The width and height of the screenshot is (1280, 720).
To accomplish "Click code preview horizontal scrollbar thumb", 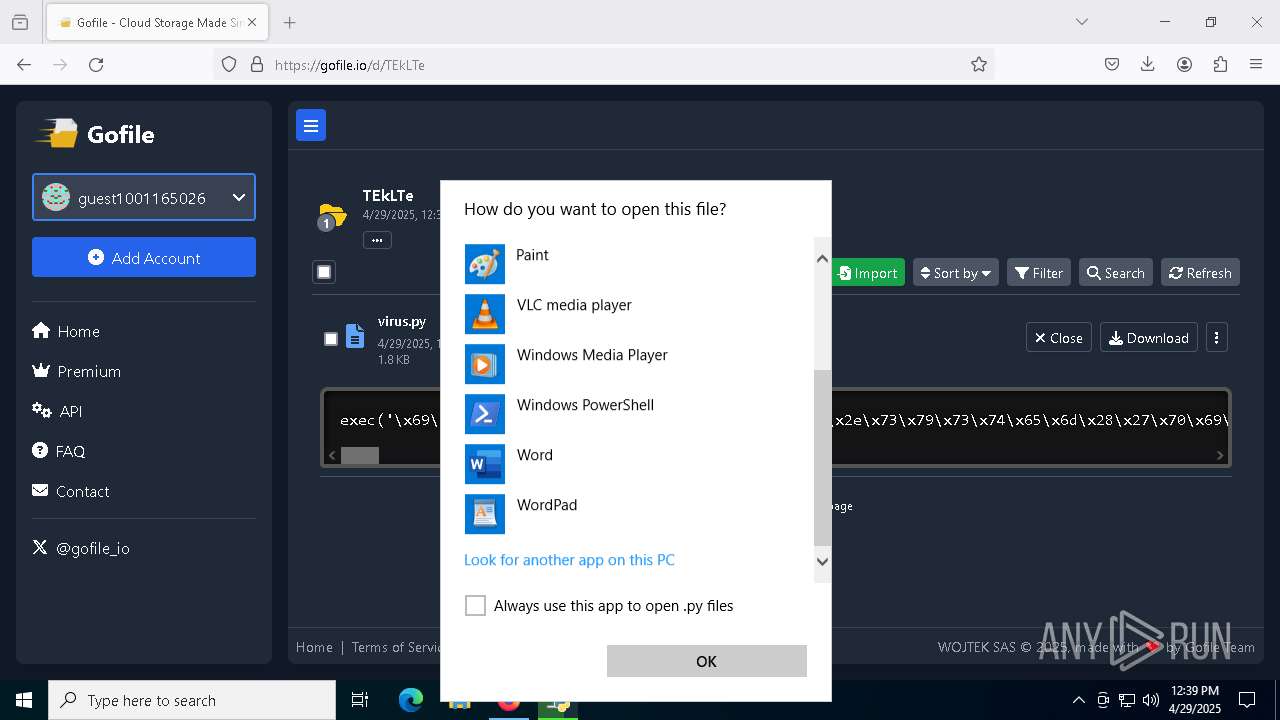I will 360,455.
